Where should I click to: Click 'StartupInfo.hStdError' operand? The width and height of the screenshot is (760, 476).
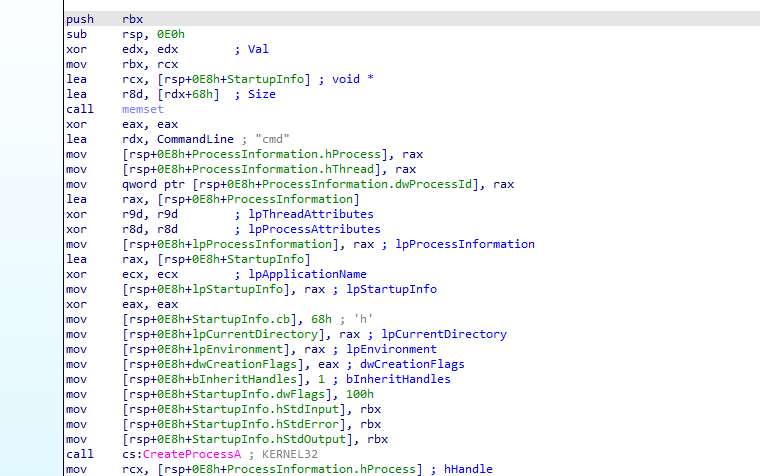265,424
